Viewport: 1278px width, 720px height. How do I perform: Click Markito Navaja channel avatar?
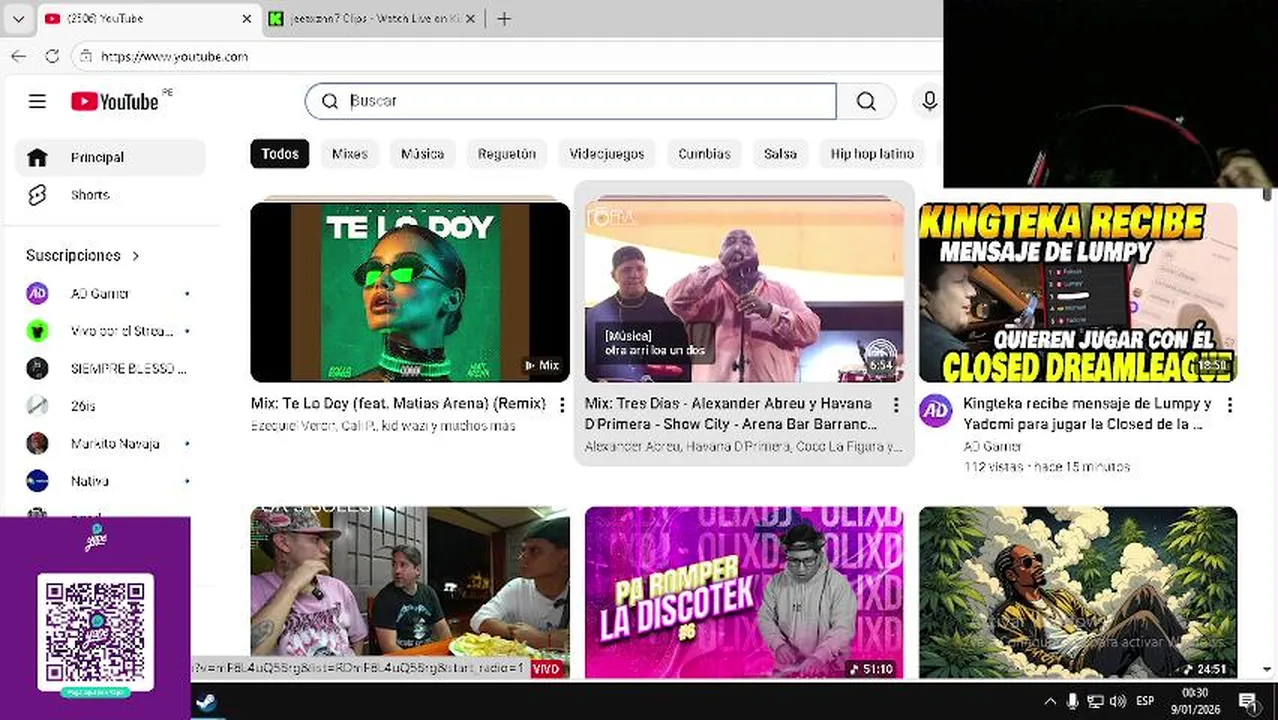(x=37, y=443)
